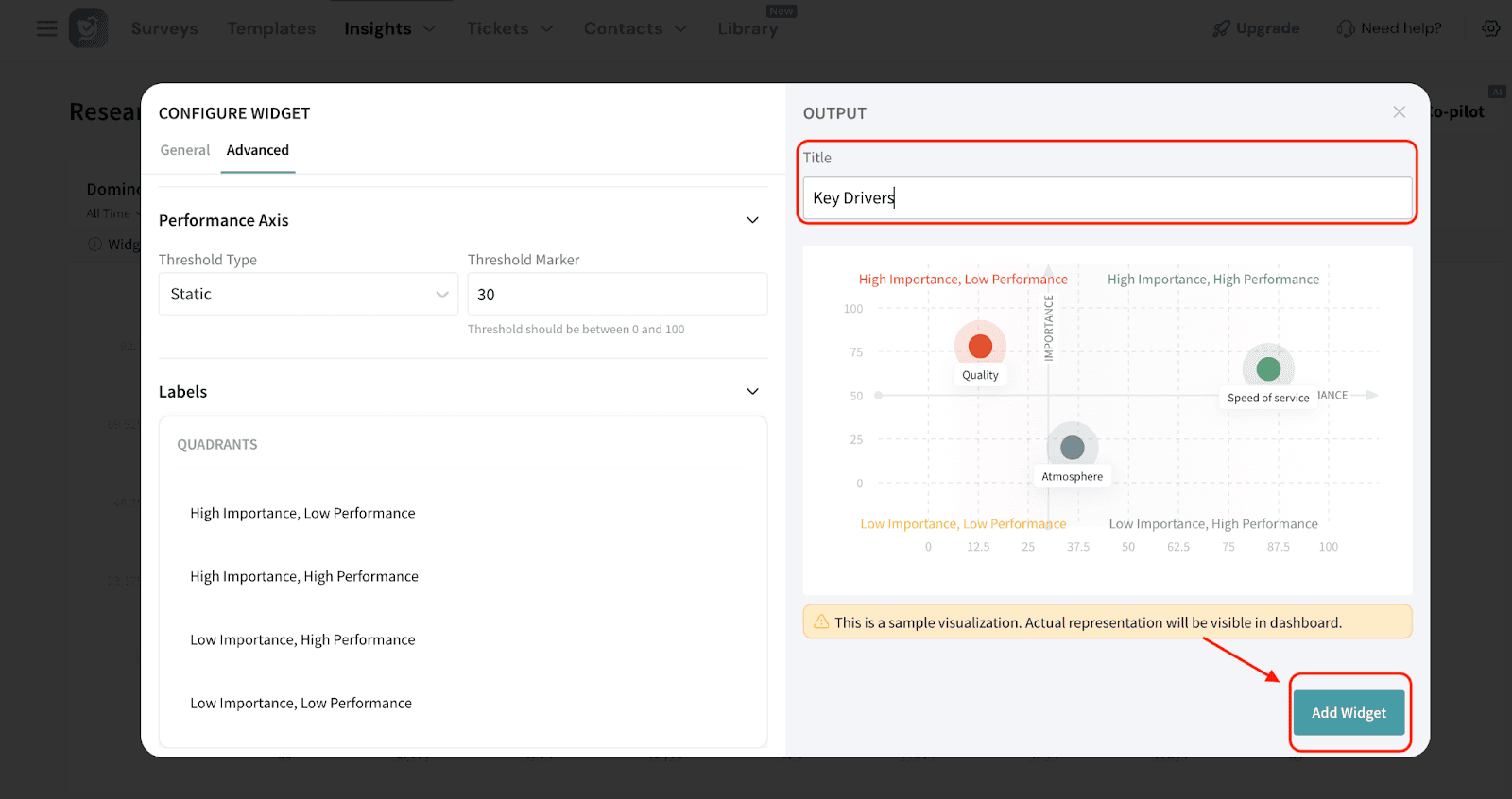The image size is (1512, 799).
Task: Click the Atmosphere data point
Action: (x=1072, y=447)
